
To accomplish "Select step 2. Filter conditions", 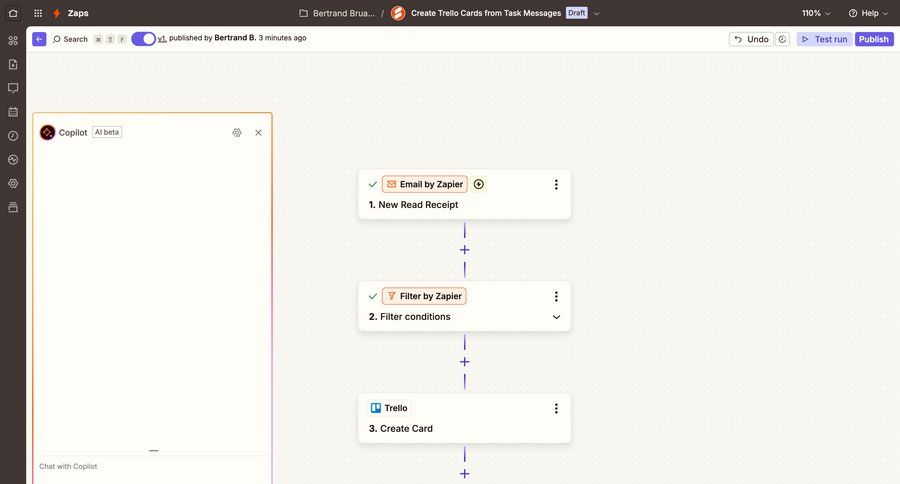I will click(409, 316).
